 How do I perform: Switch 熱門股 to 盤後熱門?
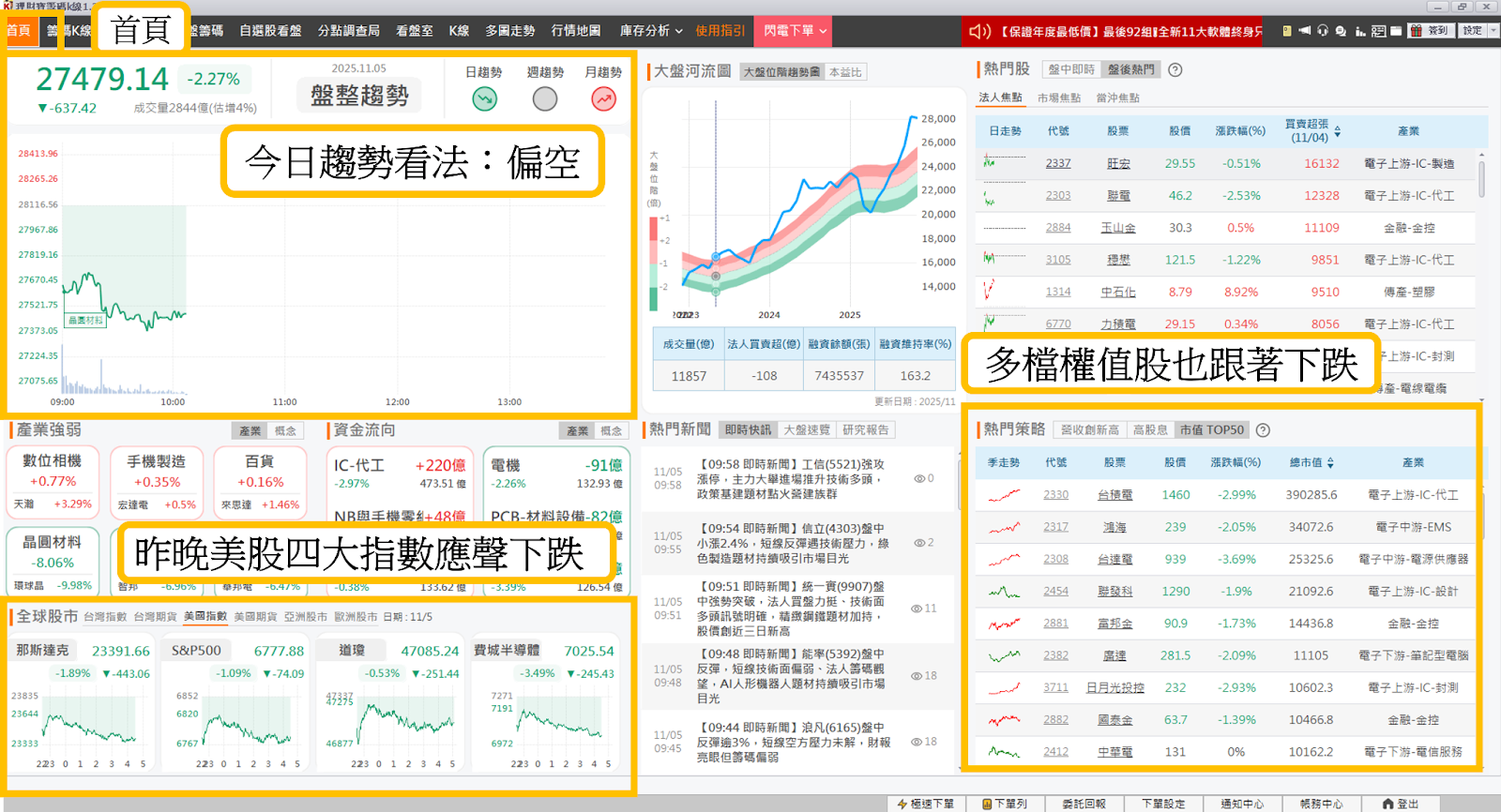tap(1131, 69)
